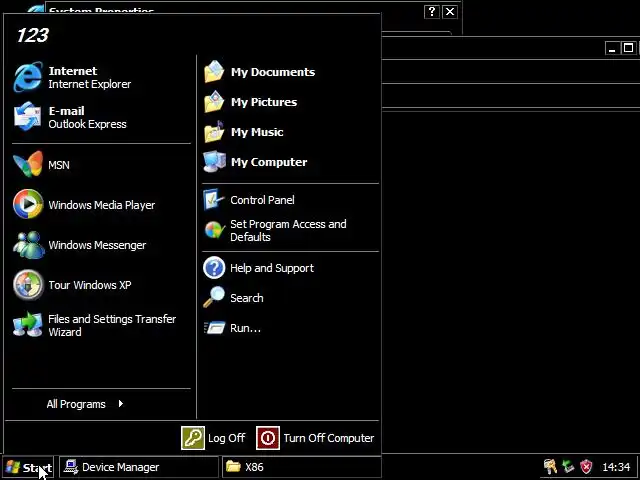Click the My Documents label
This screenshot has width=640, height=480.
click(x=273, y=72)
